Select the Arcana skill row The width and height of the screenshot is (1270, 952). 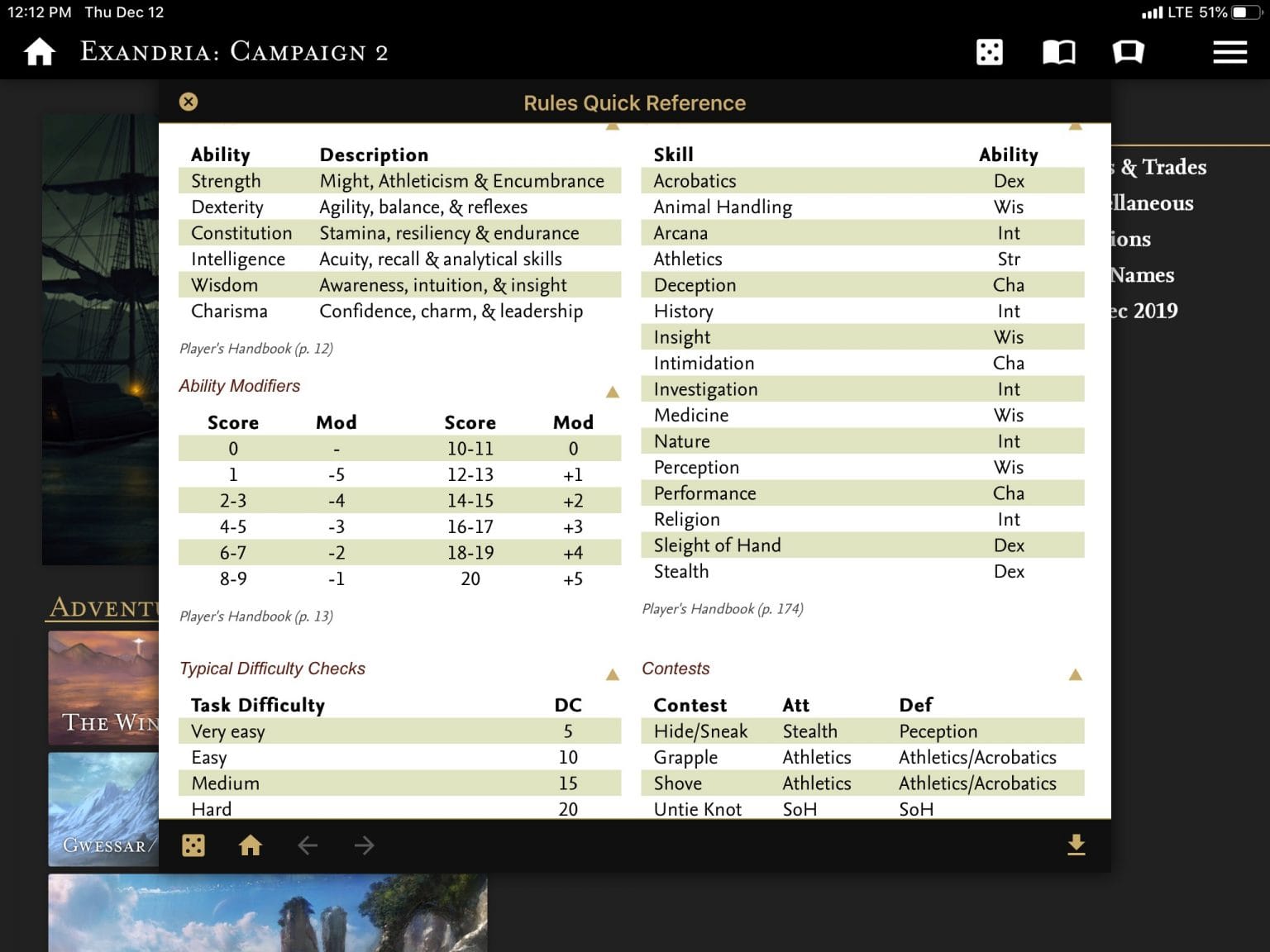[862, 233]
